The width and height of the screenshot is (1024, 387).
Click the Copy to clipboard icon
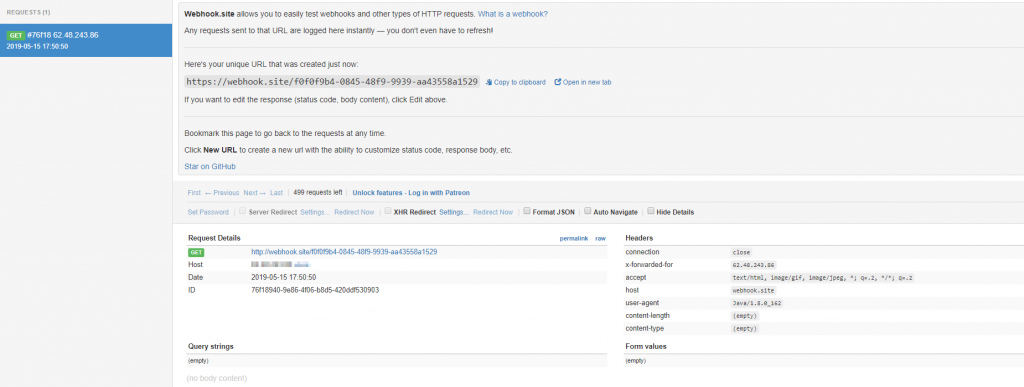coord(489,82)
